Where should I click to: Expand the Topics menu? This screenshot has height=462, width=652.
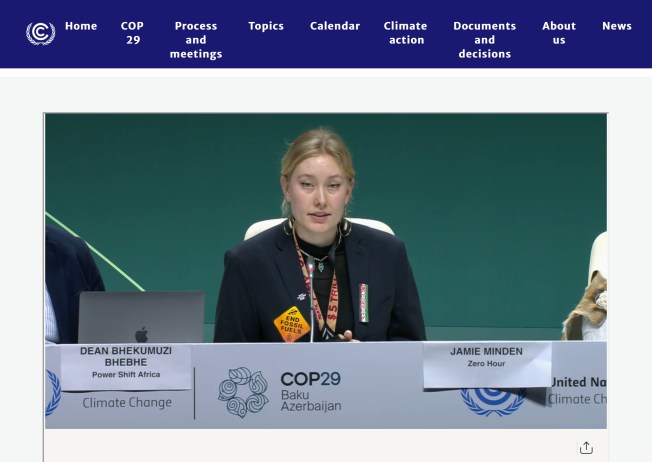[266, 26]
